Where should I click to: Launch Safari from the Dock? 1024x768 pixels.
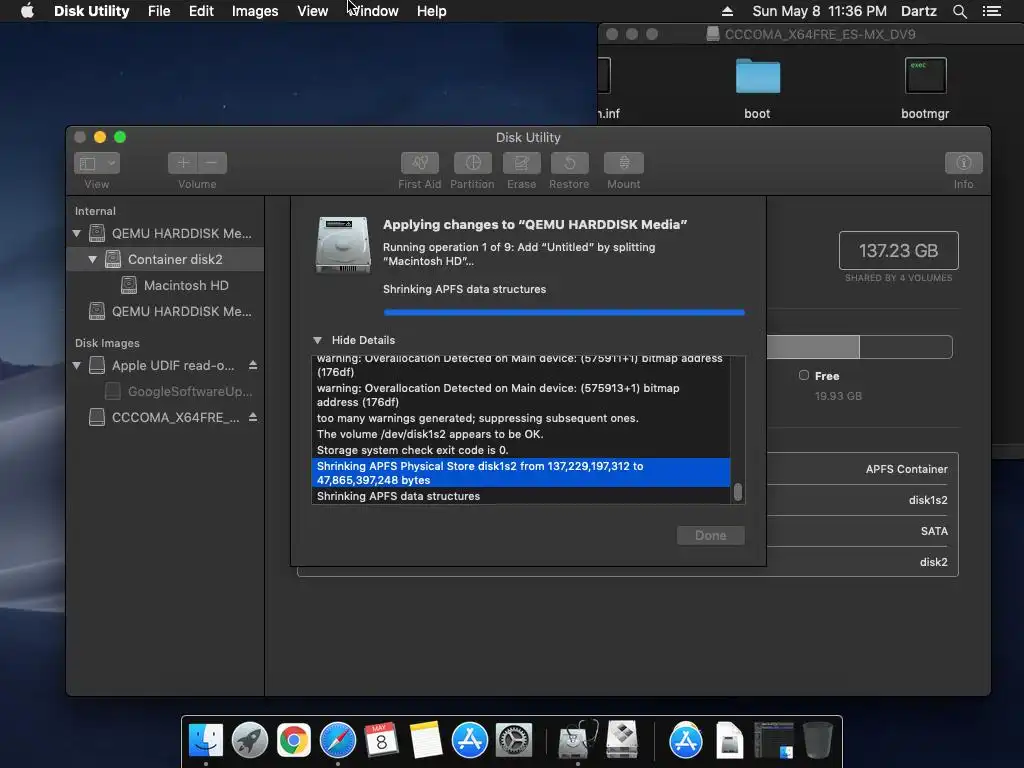338,741
